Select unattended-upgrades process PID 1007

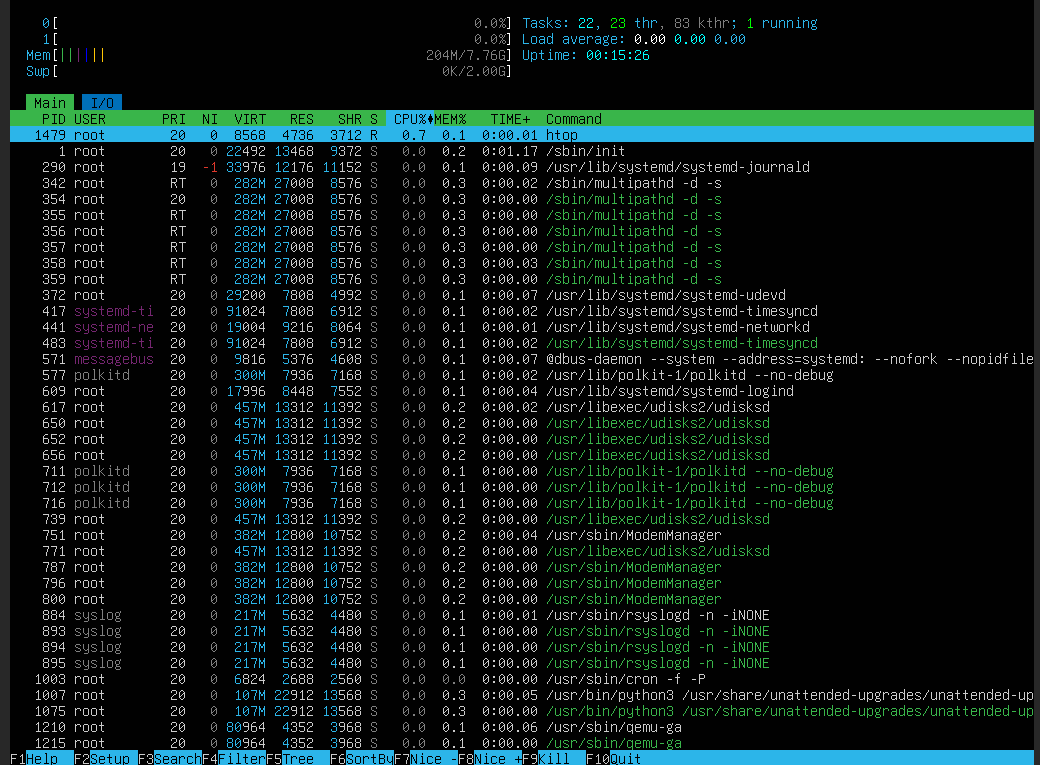(522, 695)
